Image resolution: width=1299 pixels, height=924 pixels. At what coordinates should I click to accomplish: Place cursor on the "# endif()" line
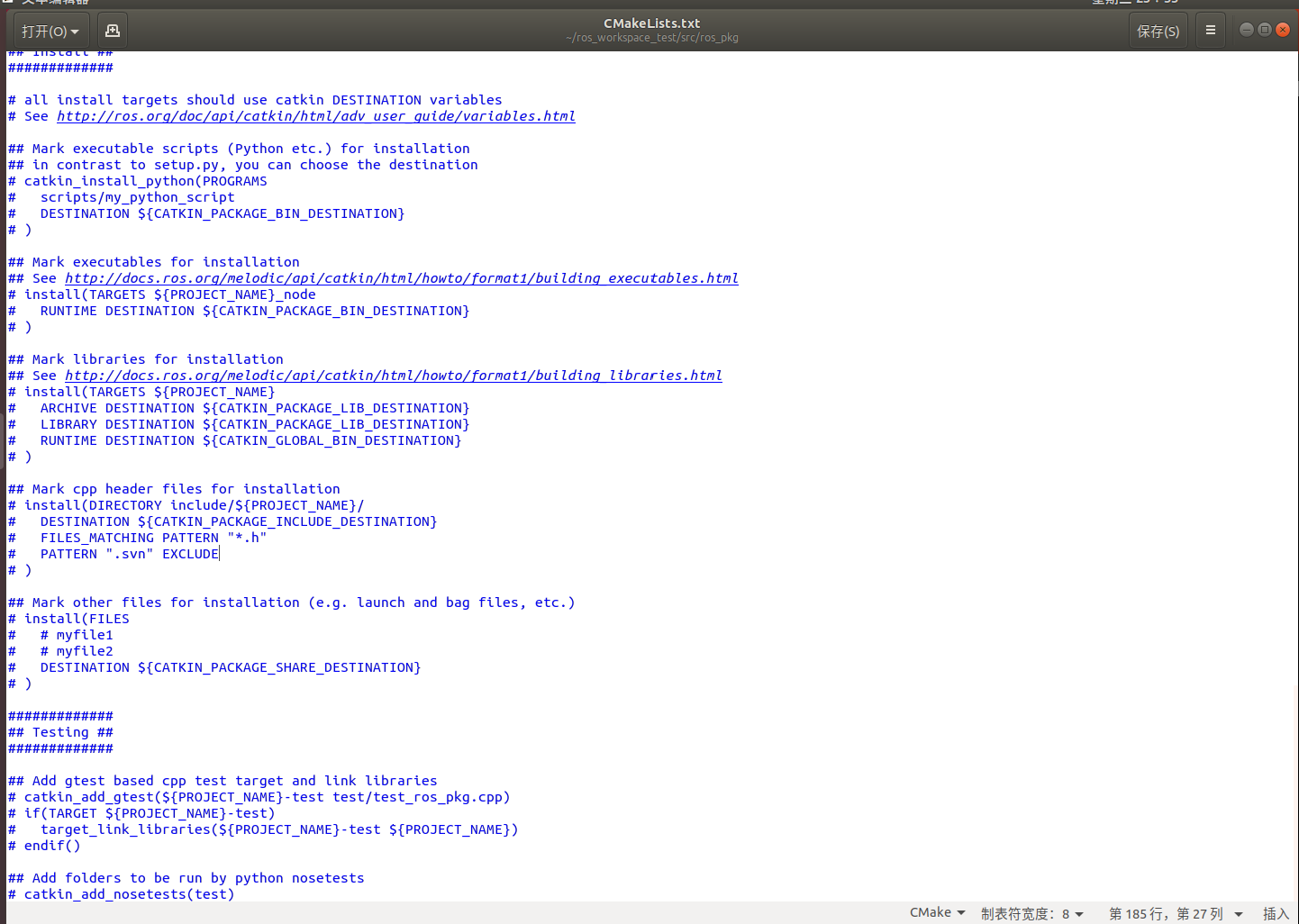click(52, 846)
